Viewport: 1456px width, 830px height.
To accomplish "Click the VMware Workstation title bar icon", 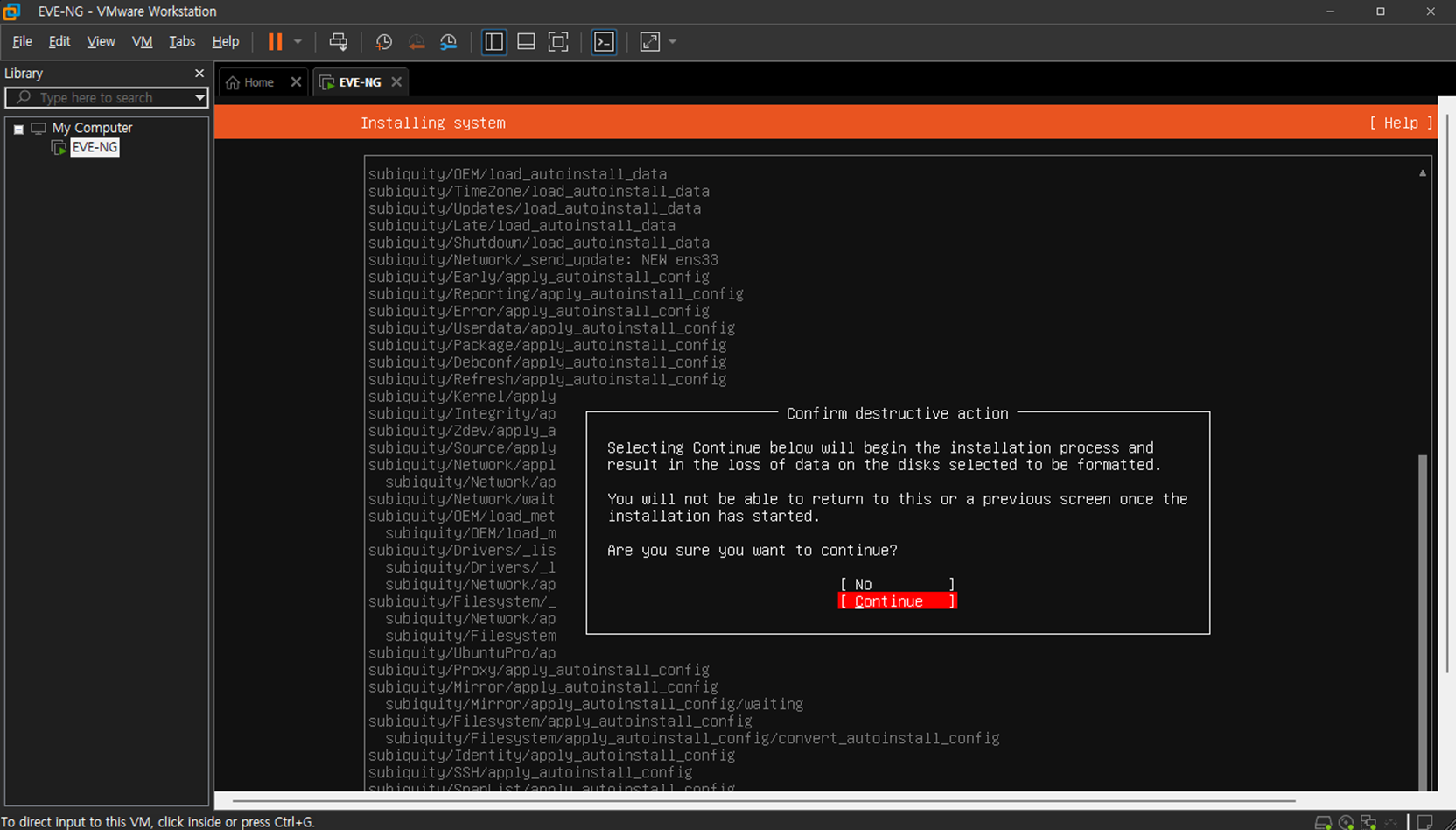I will click(12, 11).
